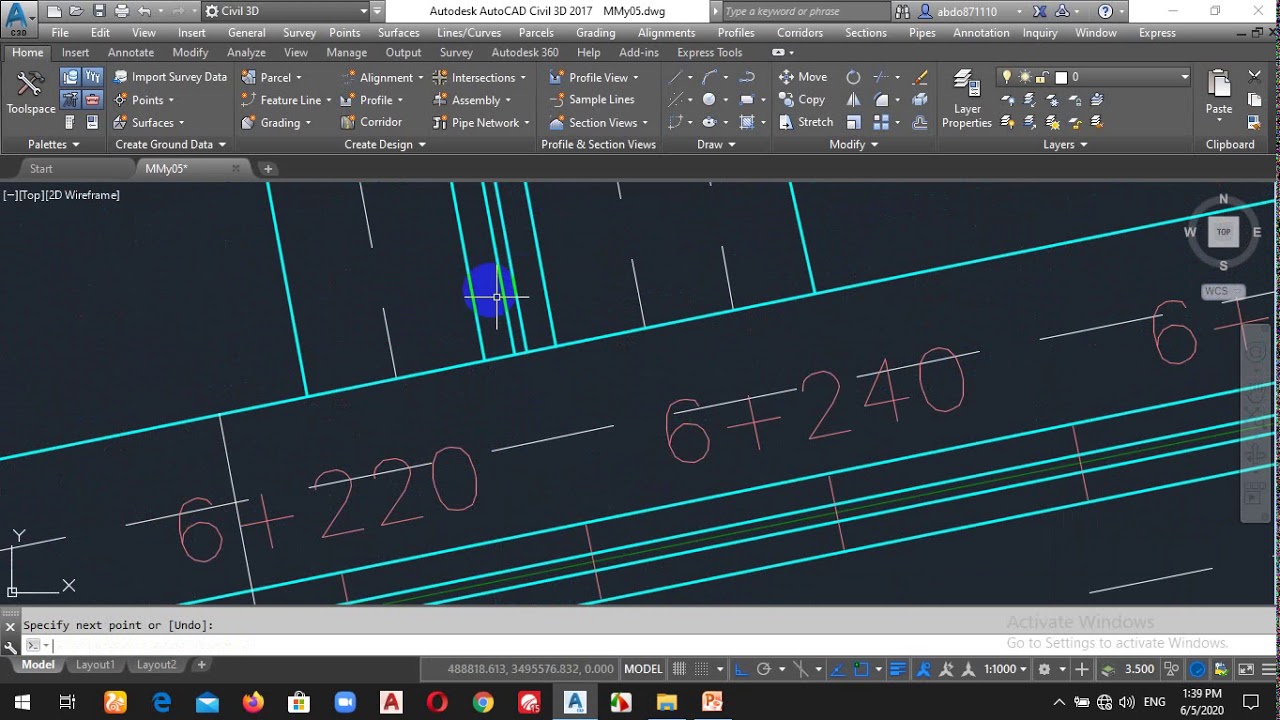
Task: Toggle lineweight display in status bar
Action: tap(898, 669)
